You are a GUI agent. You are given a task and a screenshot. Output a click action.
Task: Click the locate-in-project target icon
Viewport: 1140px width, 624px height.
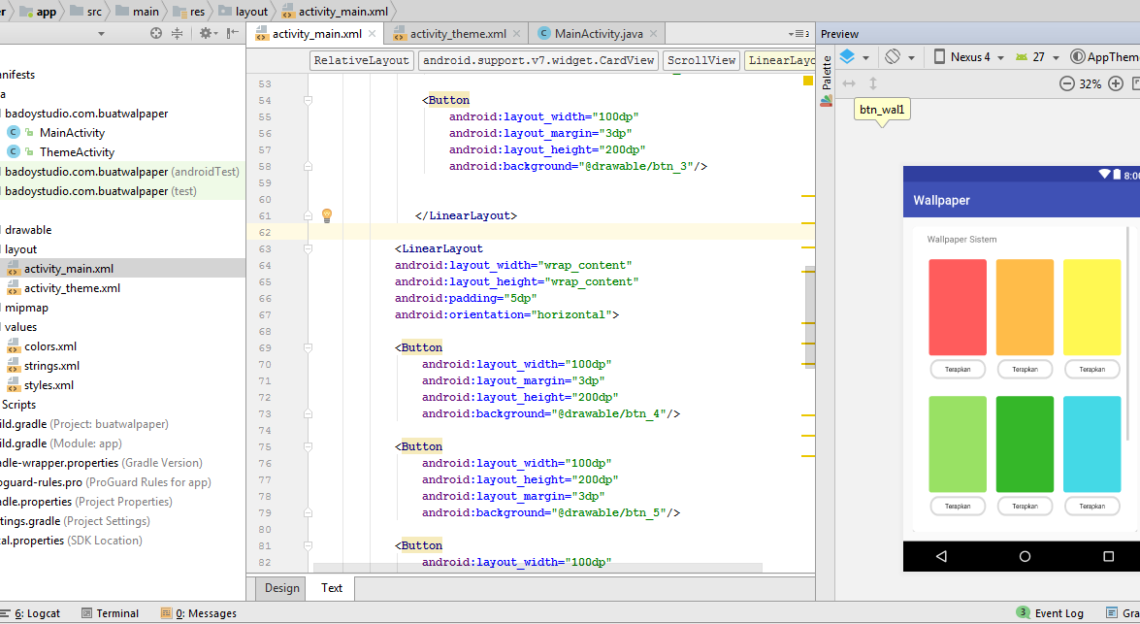point(156,33)
